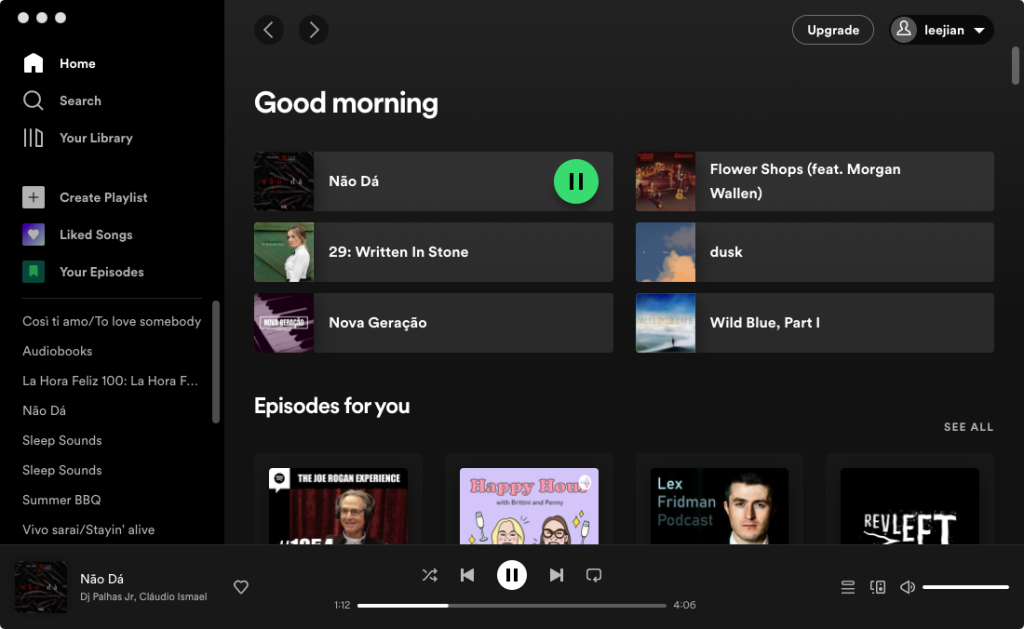1024x629 pixels.
Task: Go to previous track
Action: 467,575
